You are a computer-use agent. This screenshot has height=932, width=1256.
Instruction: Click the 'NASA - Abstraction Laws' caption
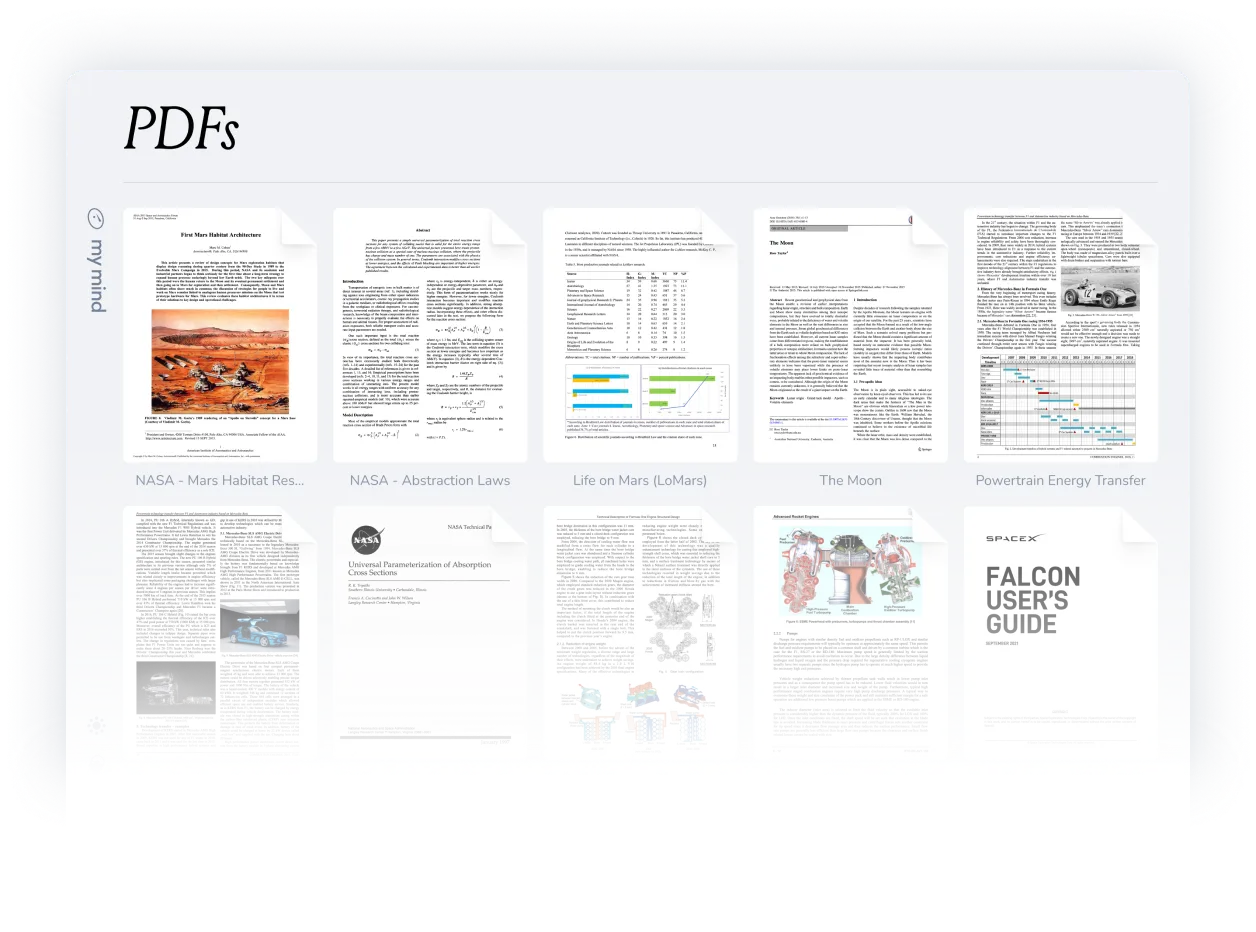tap(429, 480)
